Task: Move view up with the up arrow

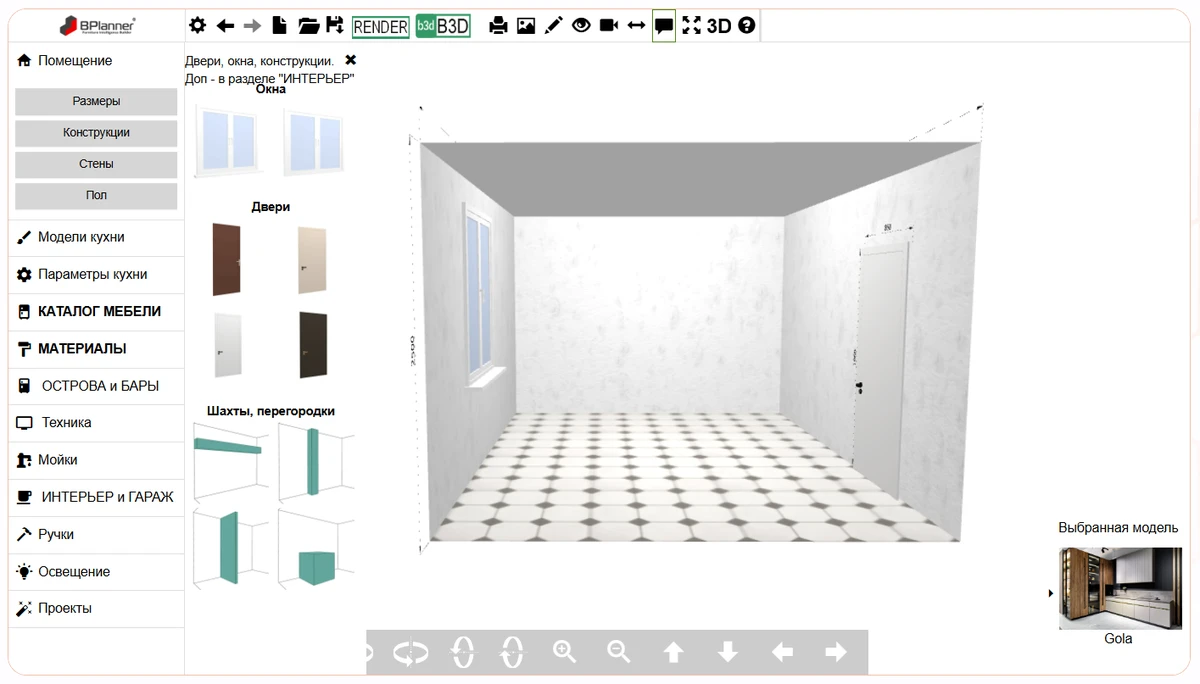Action: tap(674, 652)
